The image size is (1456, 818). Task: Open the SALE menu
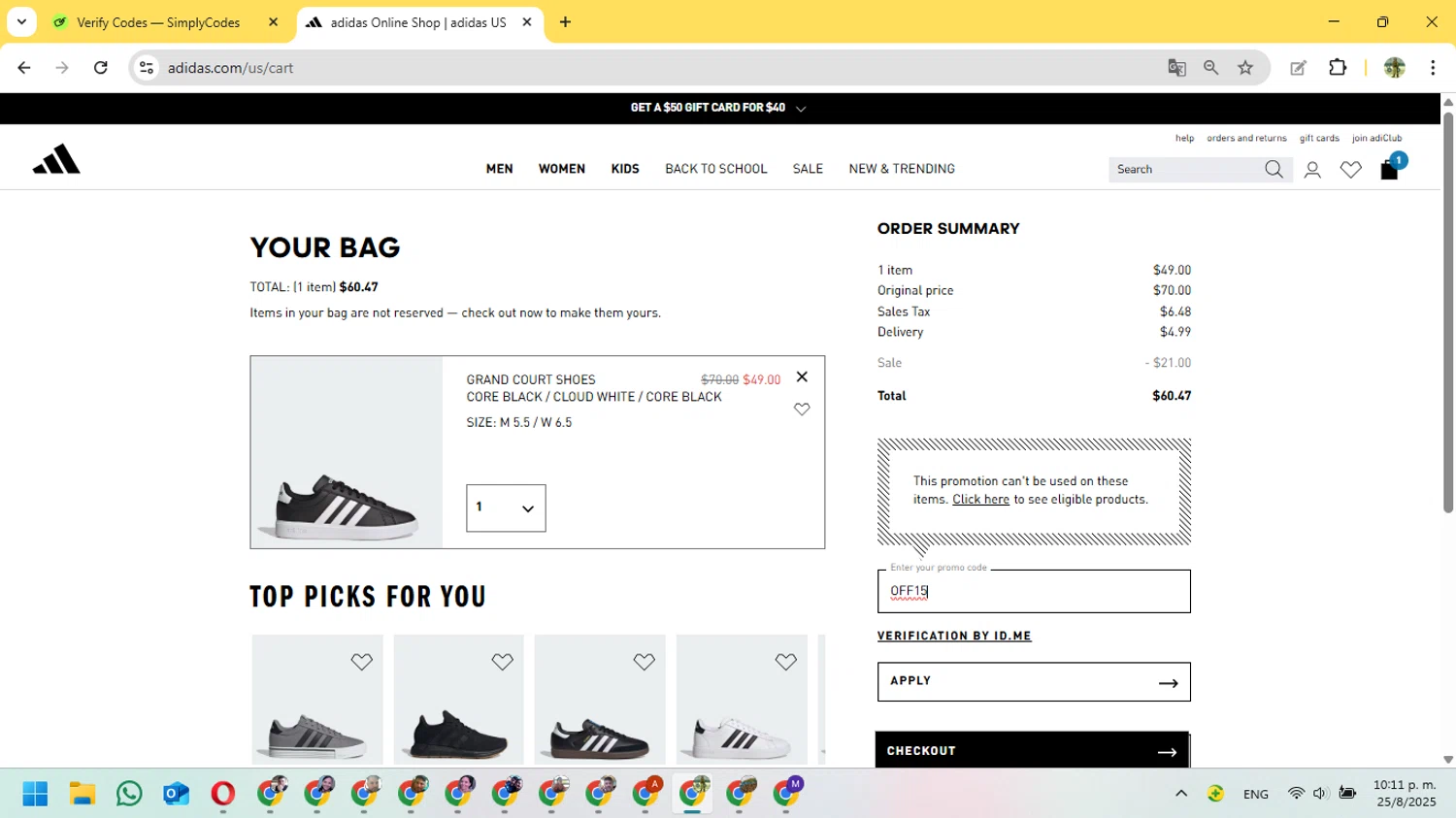click(808, 169)
